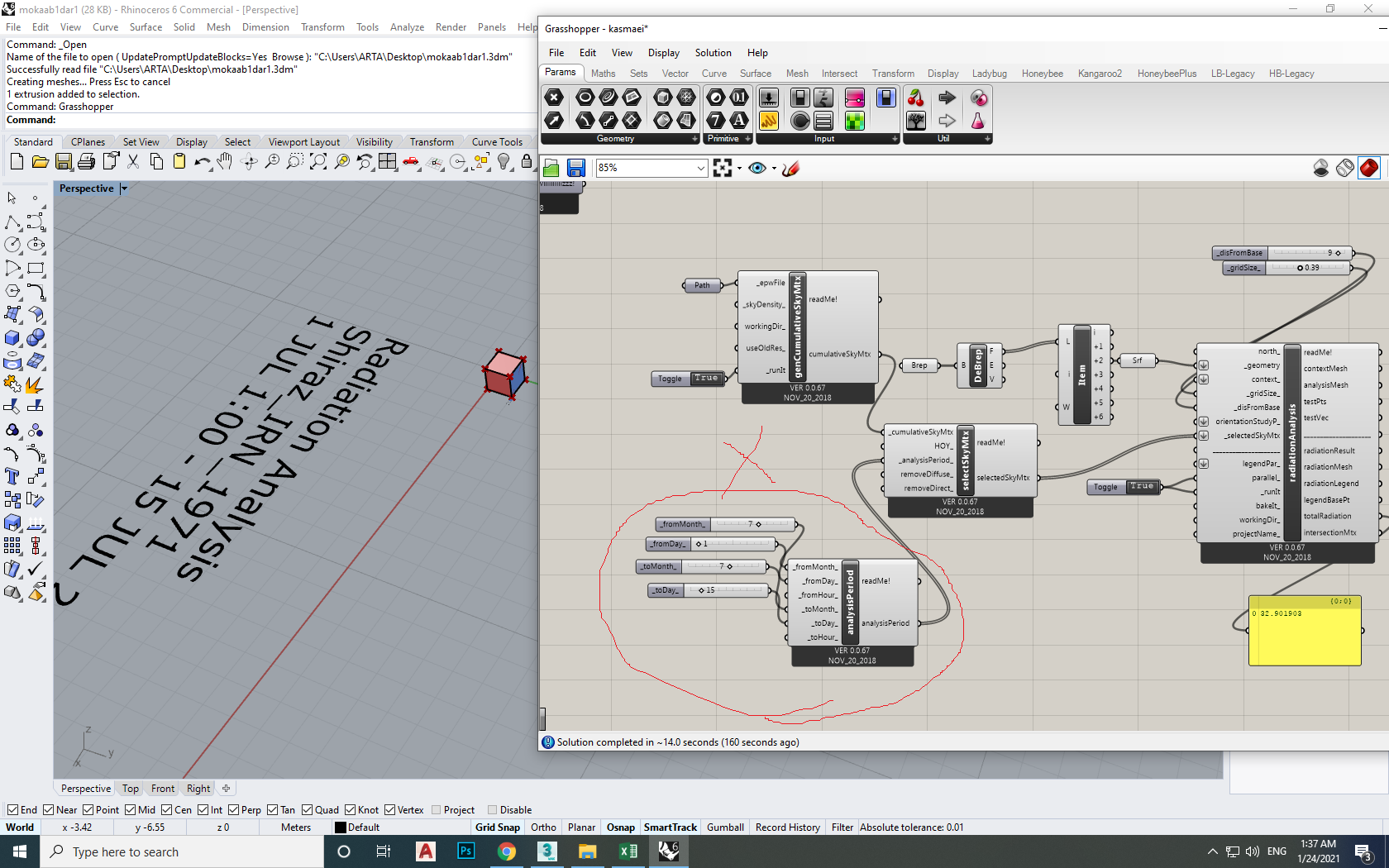Click the Rhino lock icon
This screenshot has height=868, width=1389.
point(527,162)
